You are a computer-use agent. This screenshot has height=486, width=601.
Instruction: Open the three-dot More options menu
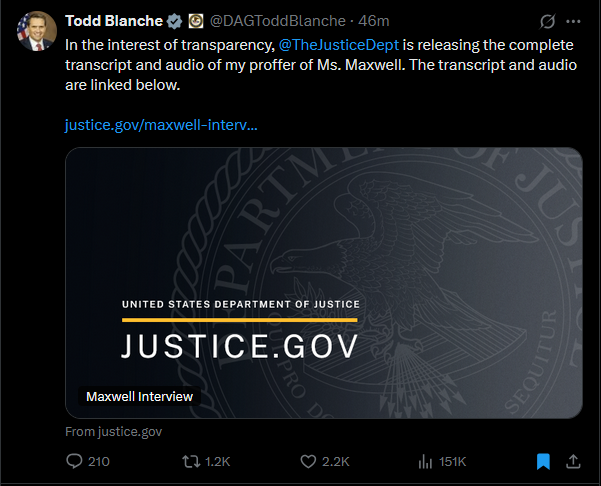click(573, 21)
